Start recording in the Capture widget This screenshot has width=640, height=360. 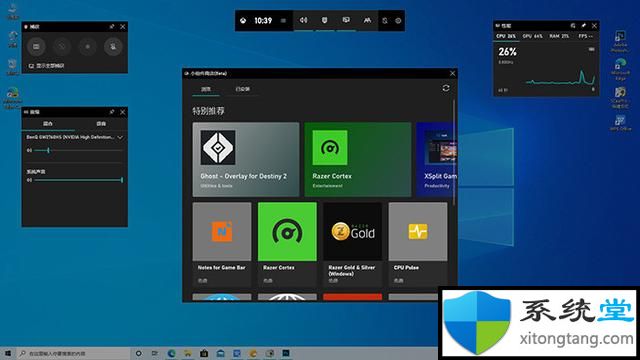[87, 47]
